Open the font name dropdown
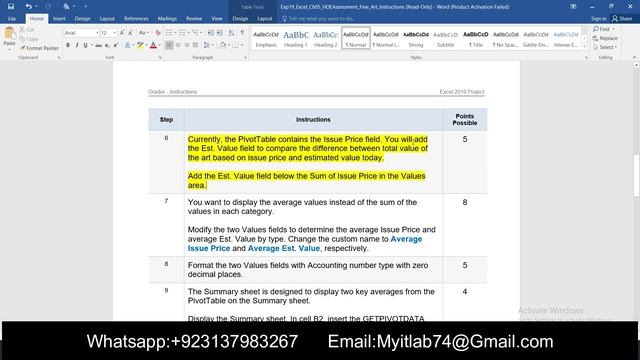 (x=97, y=33)
